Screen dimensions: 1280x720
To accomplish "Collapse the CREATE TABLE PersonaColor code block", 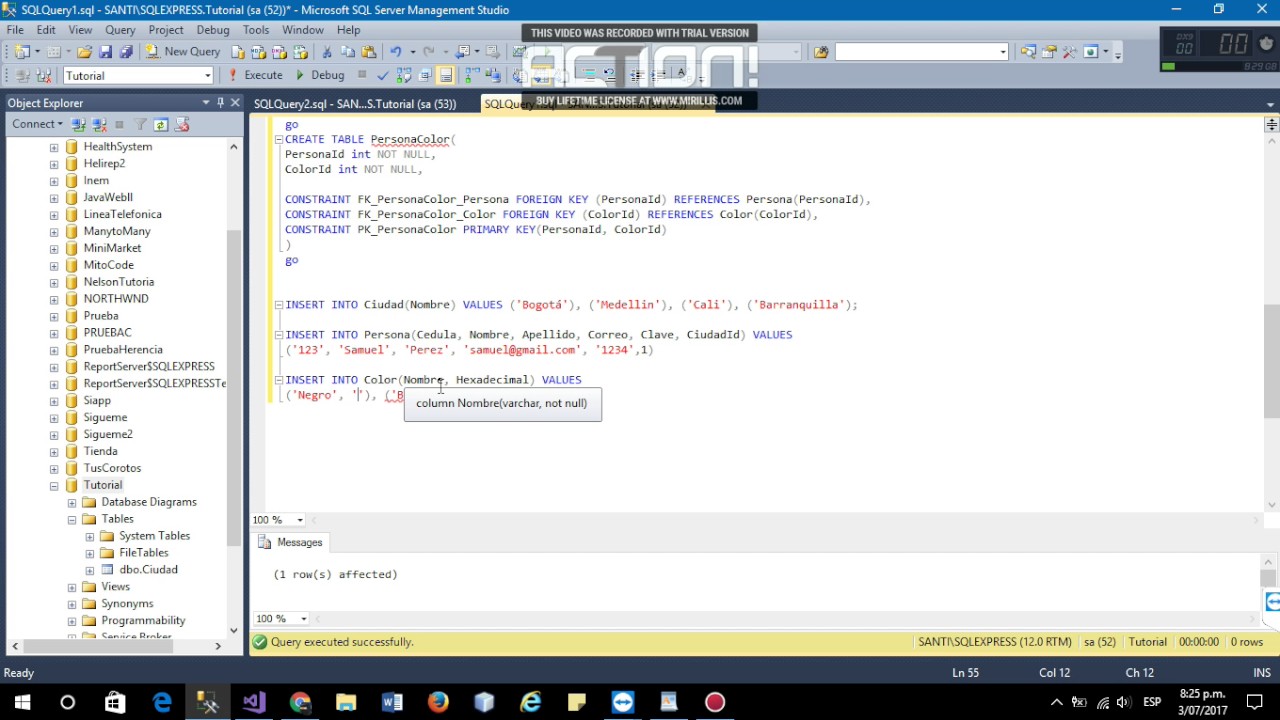I will 278,140.
